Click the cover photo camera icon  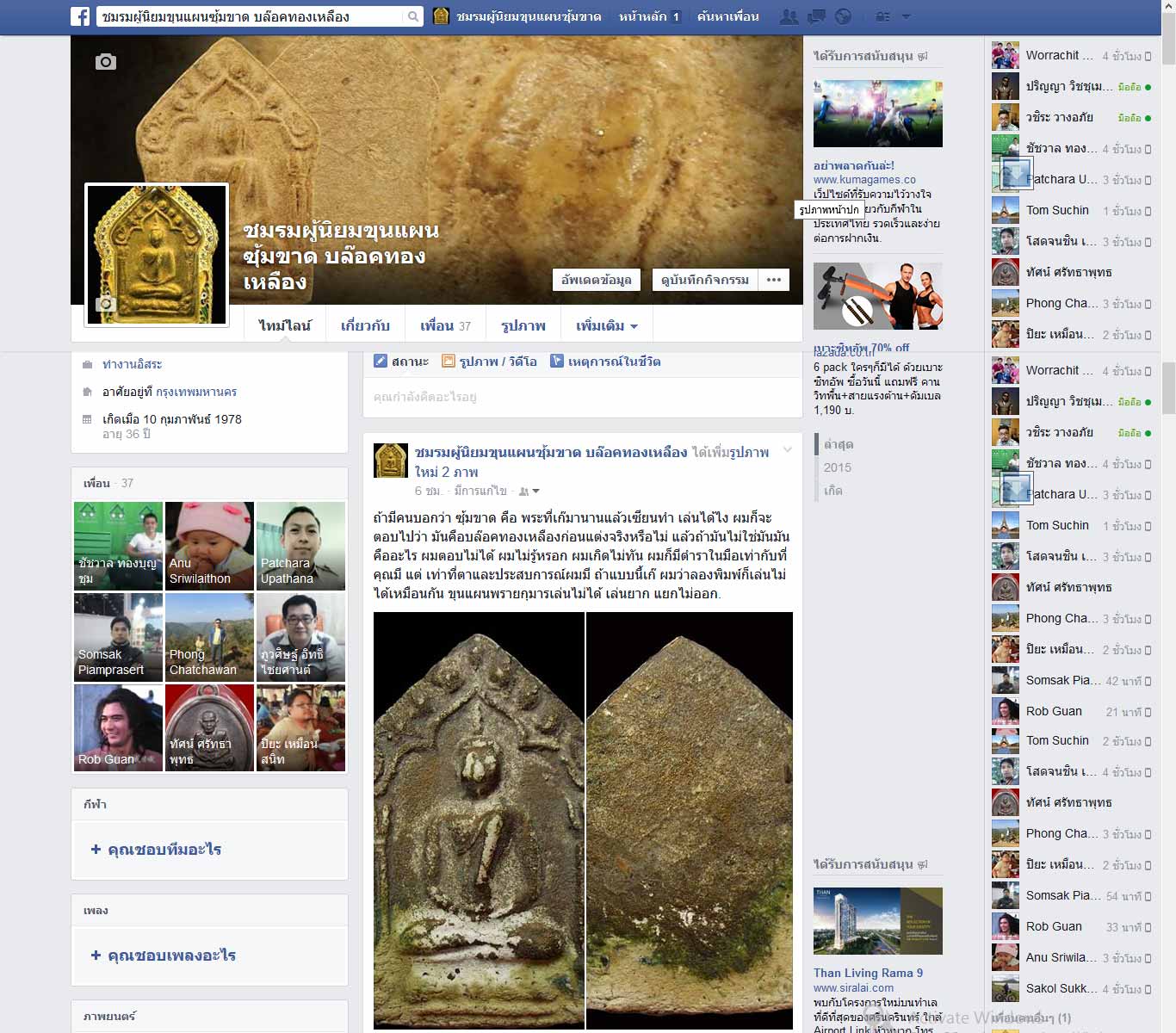coord(106,62)
